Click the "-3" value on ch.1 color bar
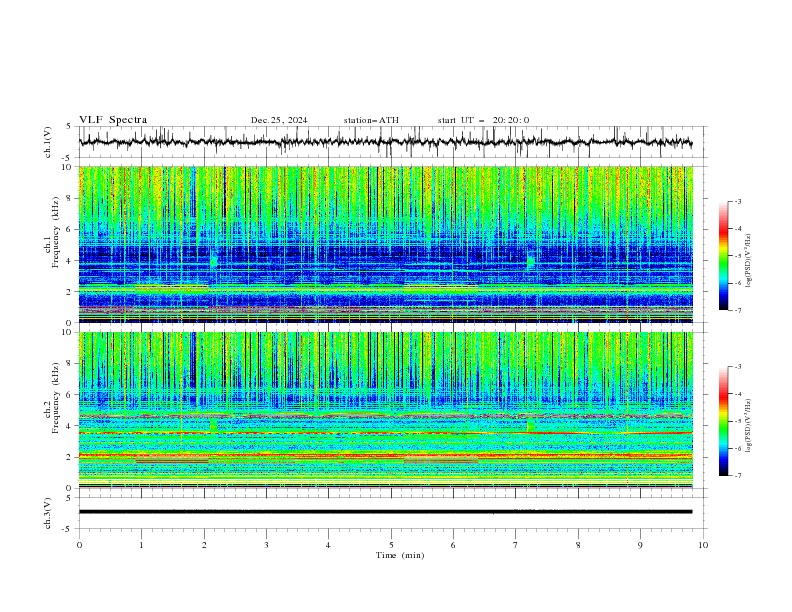 coord(737,201)
